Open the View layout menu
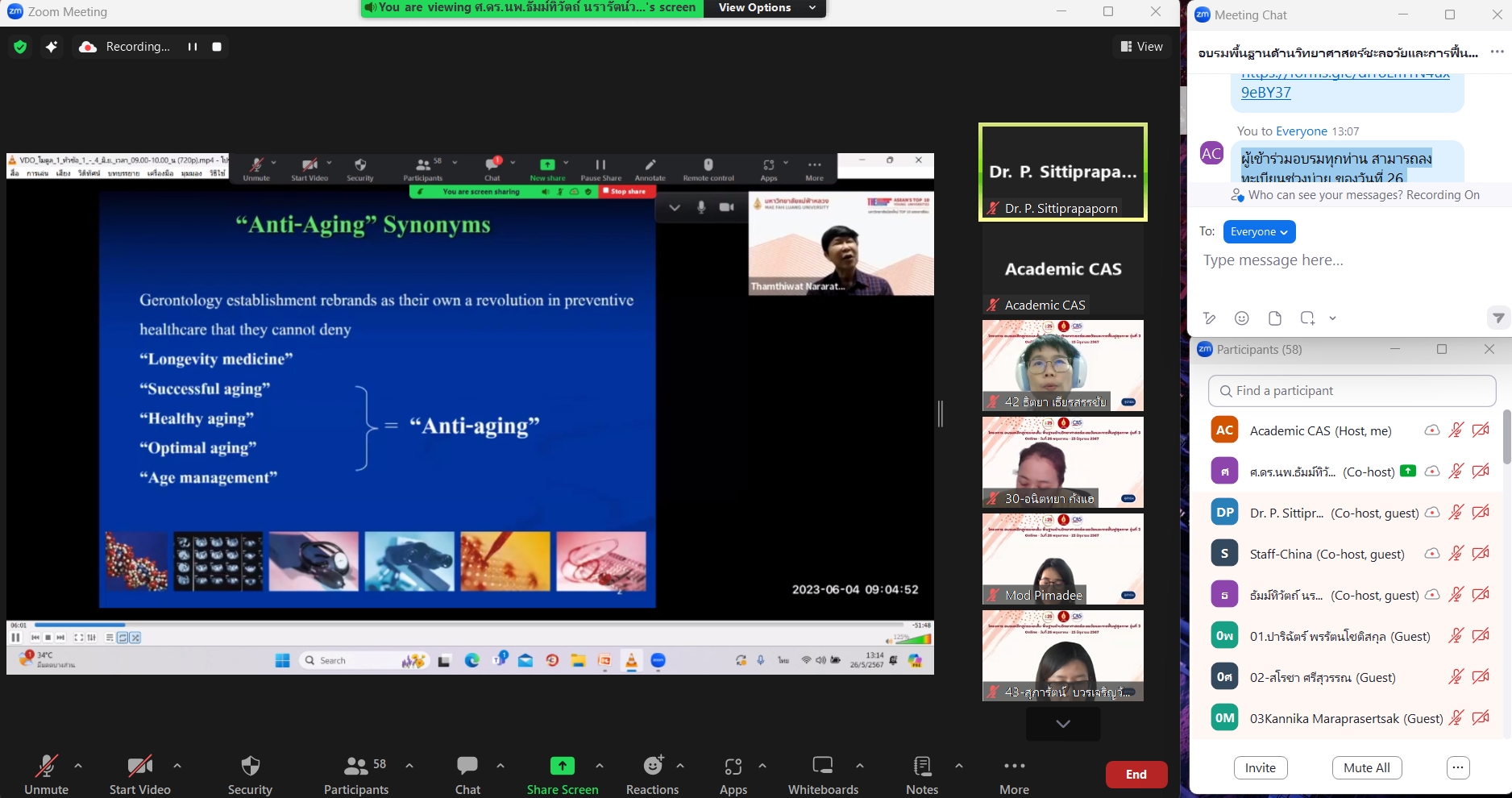The image size is (1512, 798). (x=1142, y=47)
